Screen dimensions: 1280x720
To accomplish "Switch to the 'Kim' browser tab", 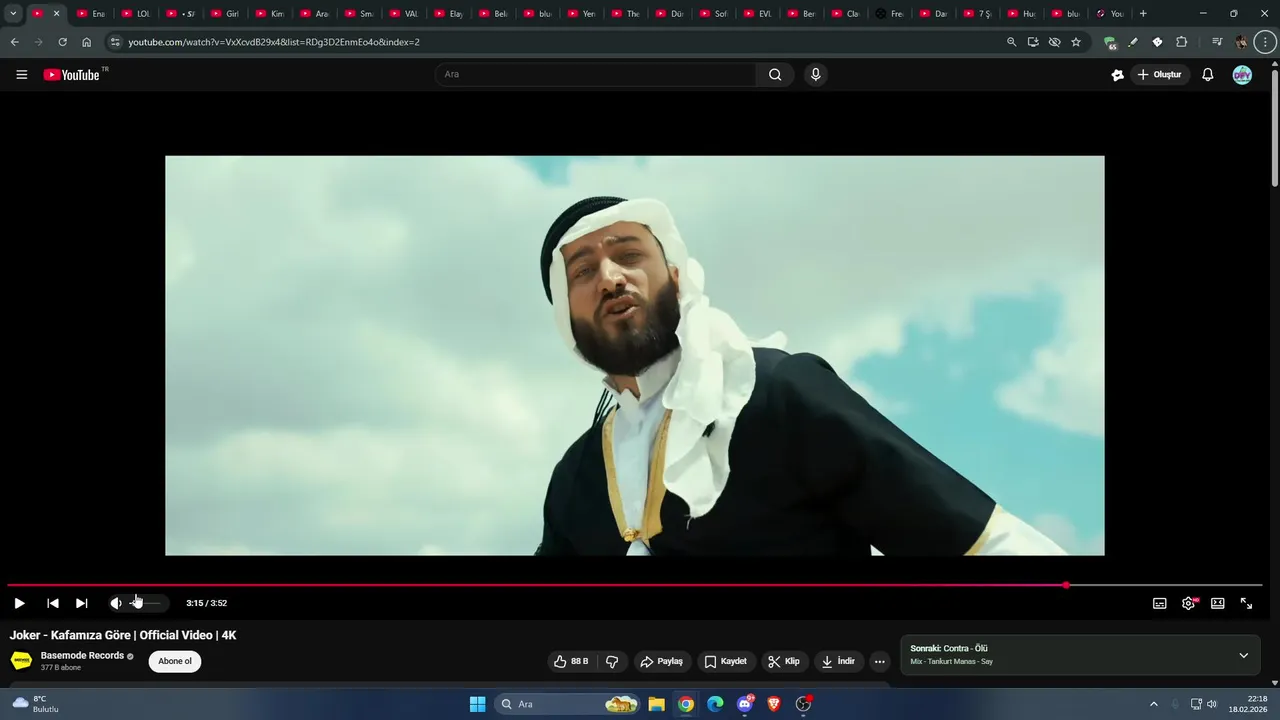I will click(271, 14).
